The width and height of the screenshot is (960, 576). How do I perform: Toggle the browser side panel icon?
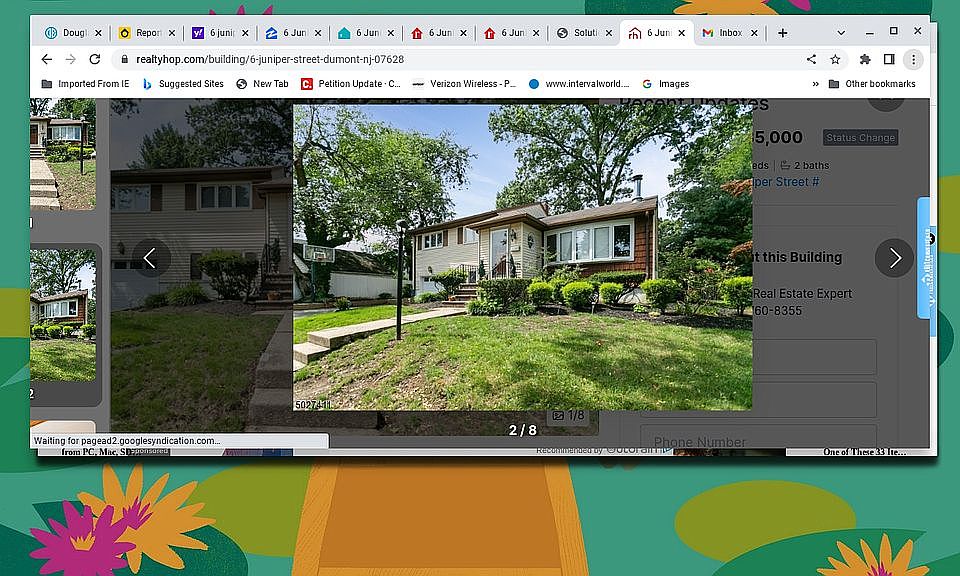889,59
